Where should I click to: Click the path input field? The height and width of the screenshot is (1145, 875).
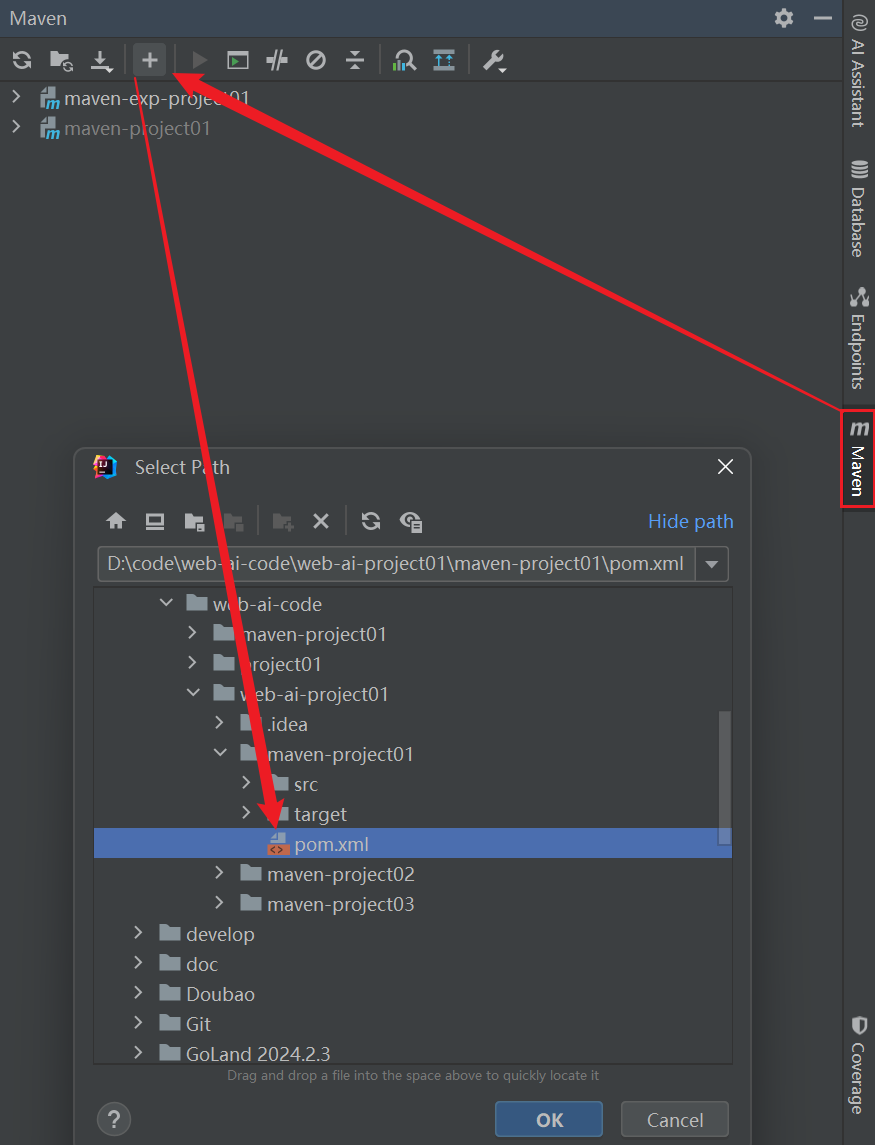(x=396, y=564)
